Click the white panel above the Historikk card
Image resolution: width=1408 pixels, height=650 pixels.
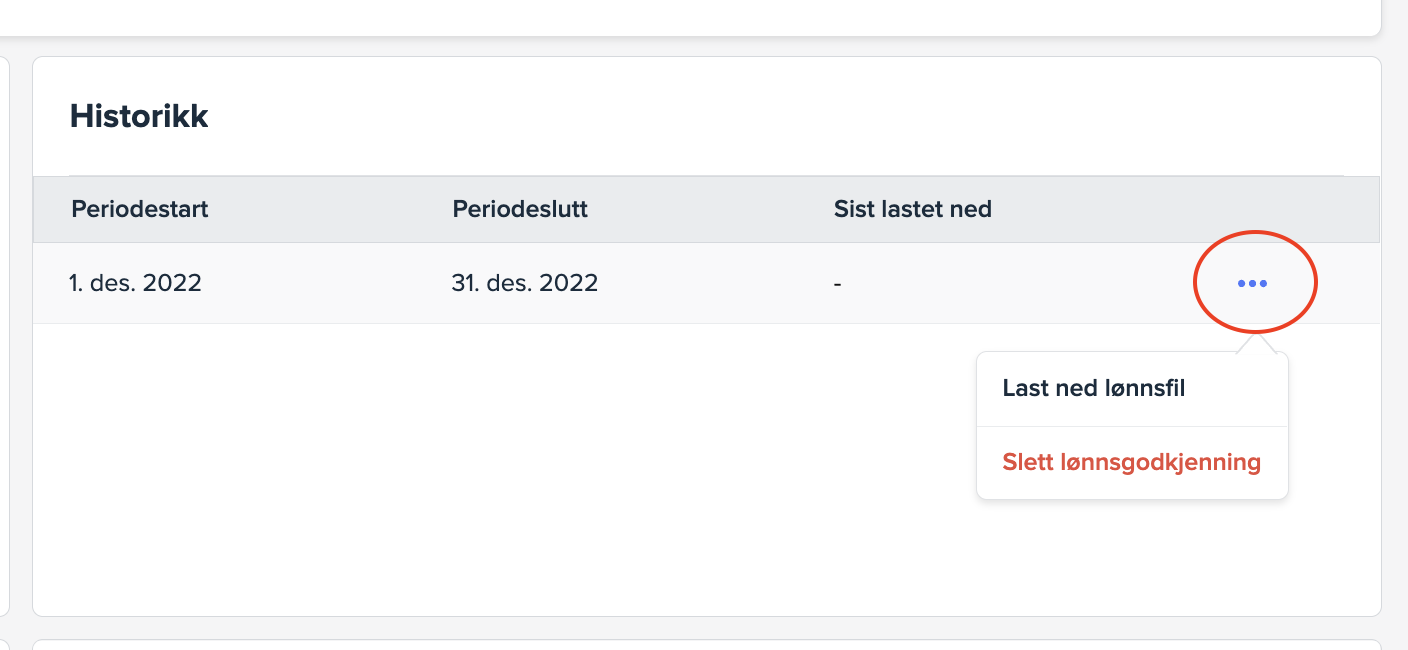pyautogui.click(x=700, y=15)
